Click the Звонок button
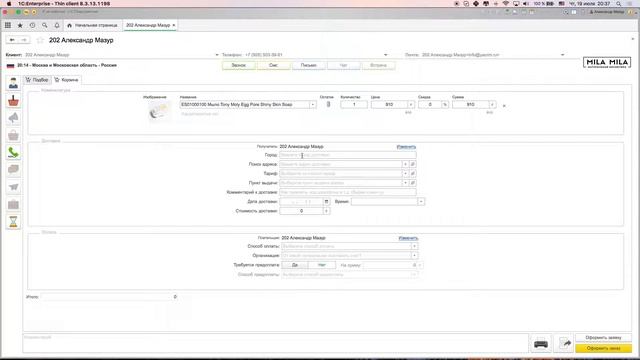This screenshot has width=640, height=360. coord(239,65)
